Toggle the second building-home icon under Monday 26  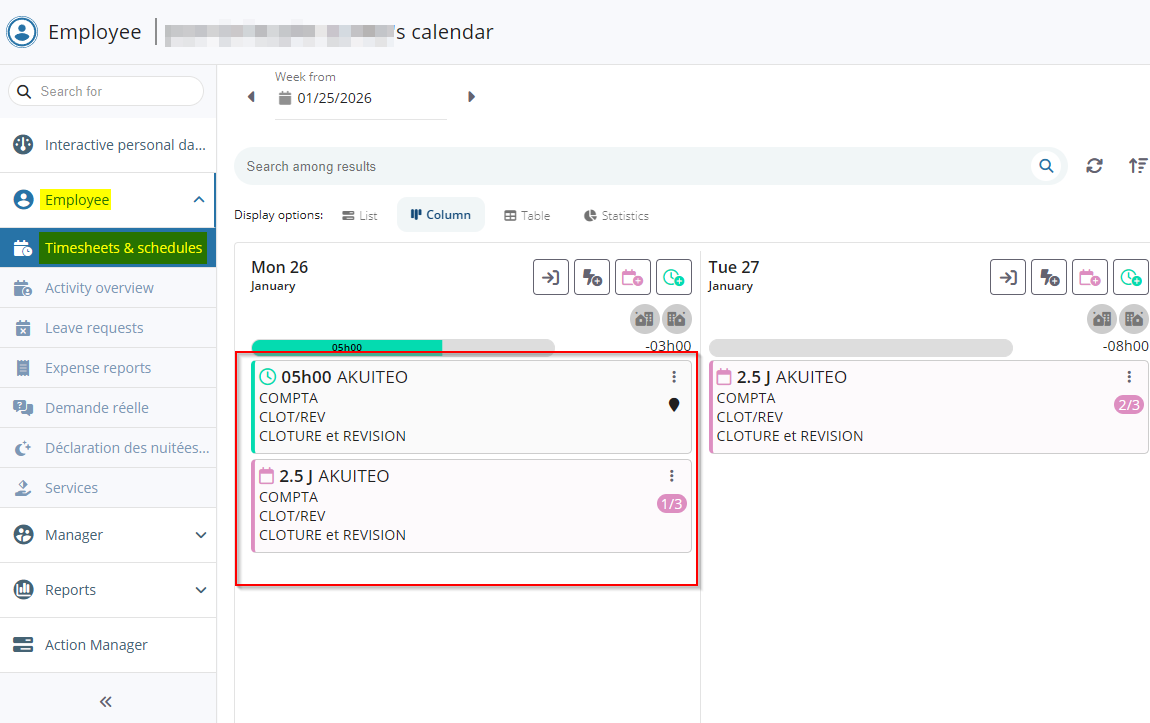point(677,319)
